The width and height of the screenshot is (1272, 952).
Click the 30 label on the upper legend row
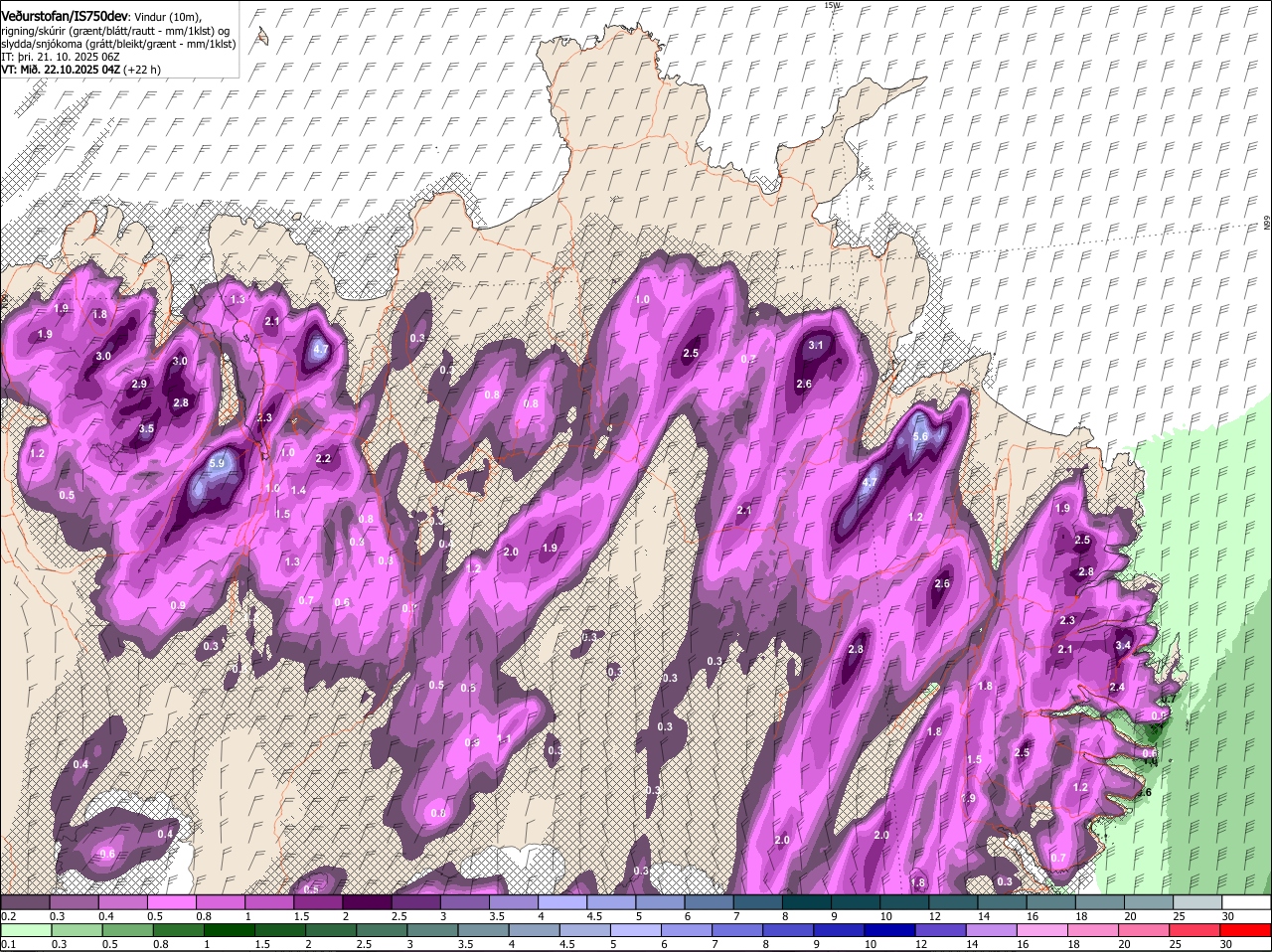[1228, 916]
